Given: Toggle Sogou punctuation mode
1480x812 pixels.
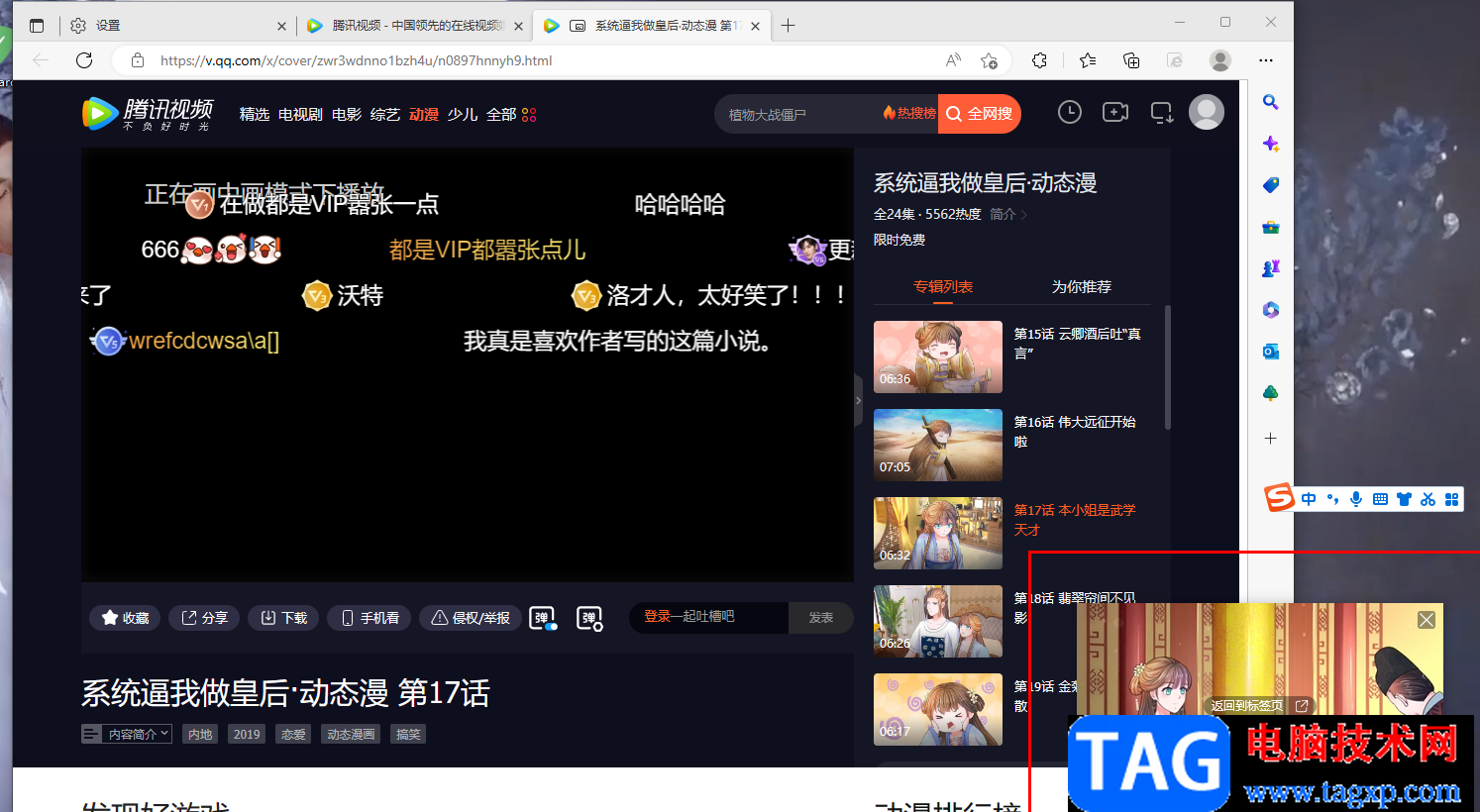Looking at the screenshot, I should [x=1332, y=499].
